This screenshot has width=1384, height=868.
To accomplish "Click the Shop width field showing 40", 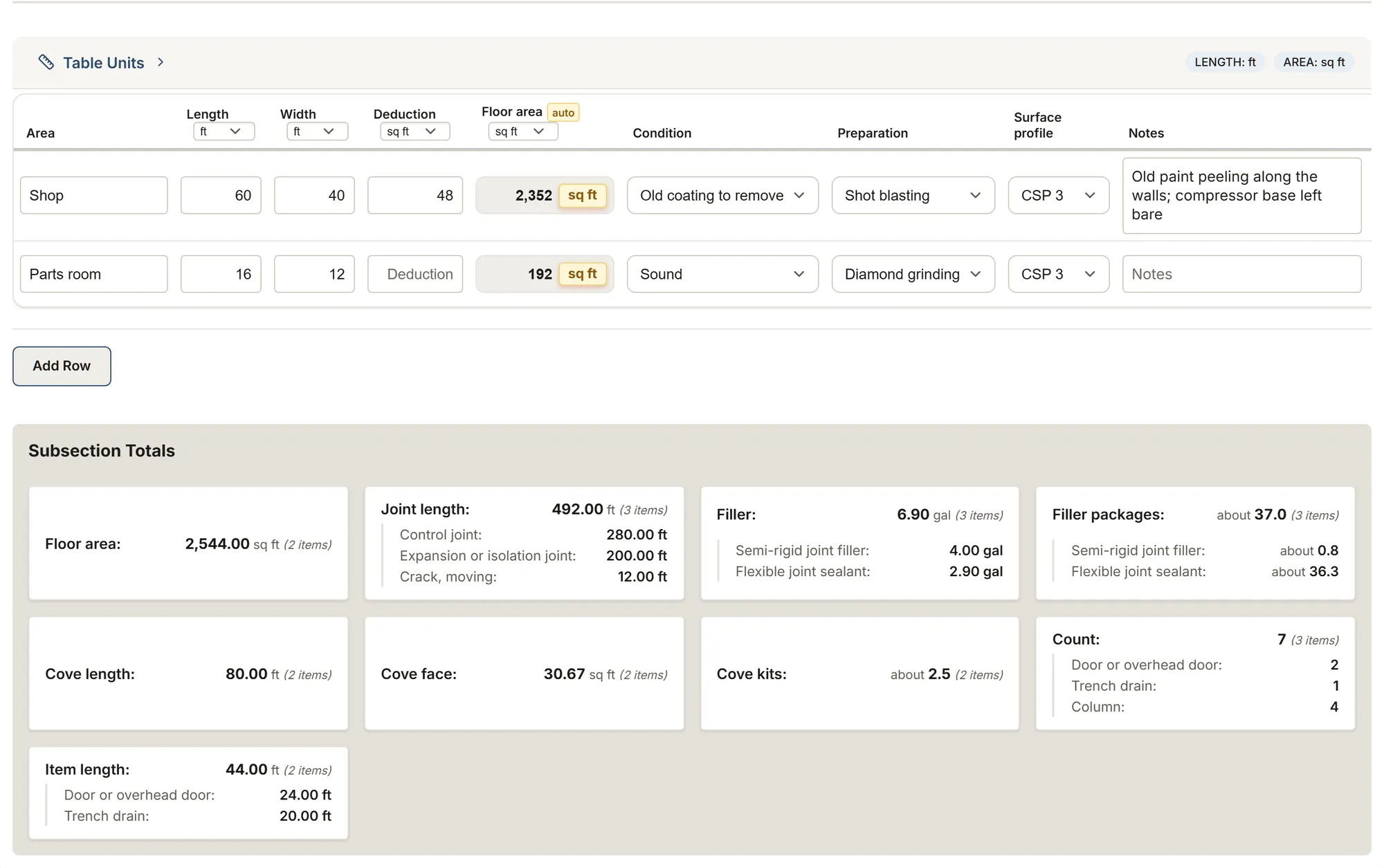I will 314,195.
